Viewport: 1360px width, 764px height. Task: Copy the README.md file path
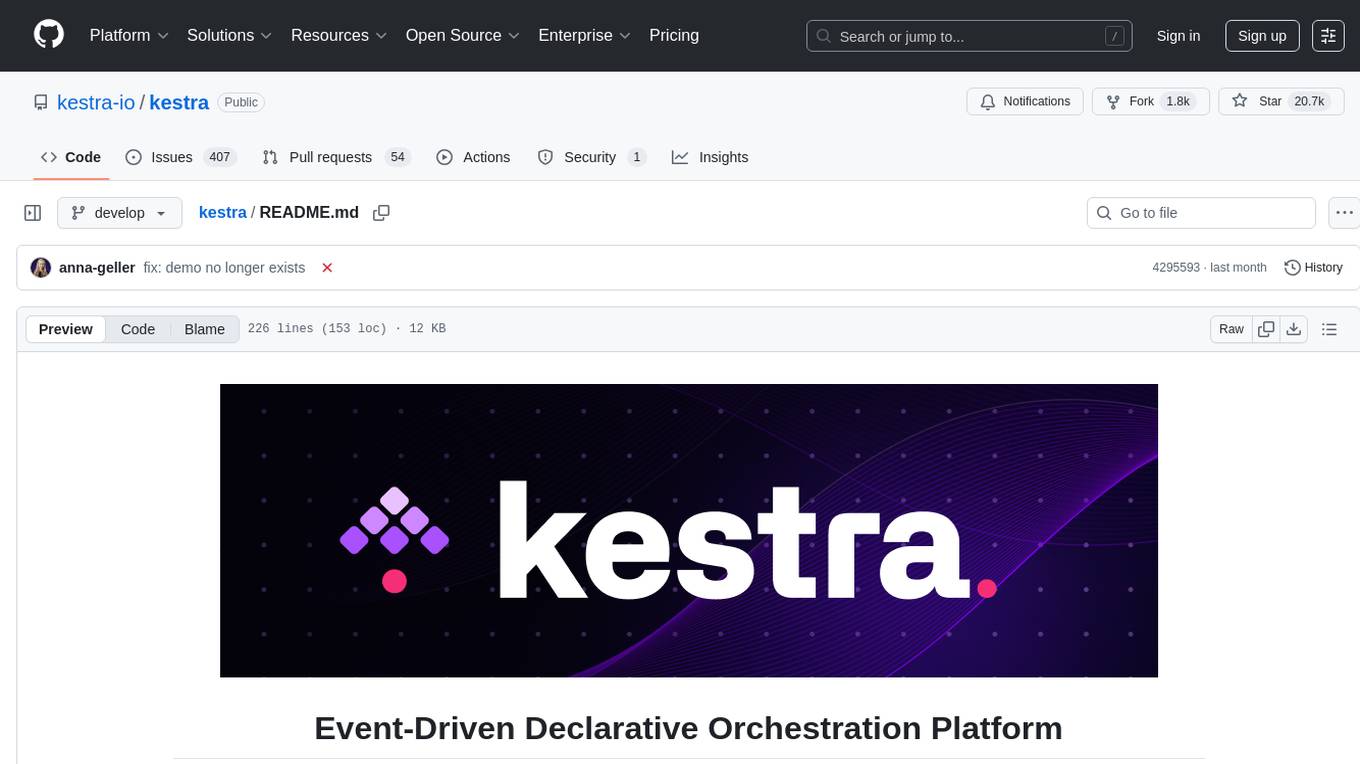pos(381,213)
